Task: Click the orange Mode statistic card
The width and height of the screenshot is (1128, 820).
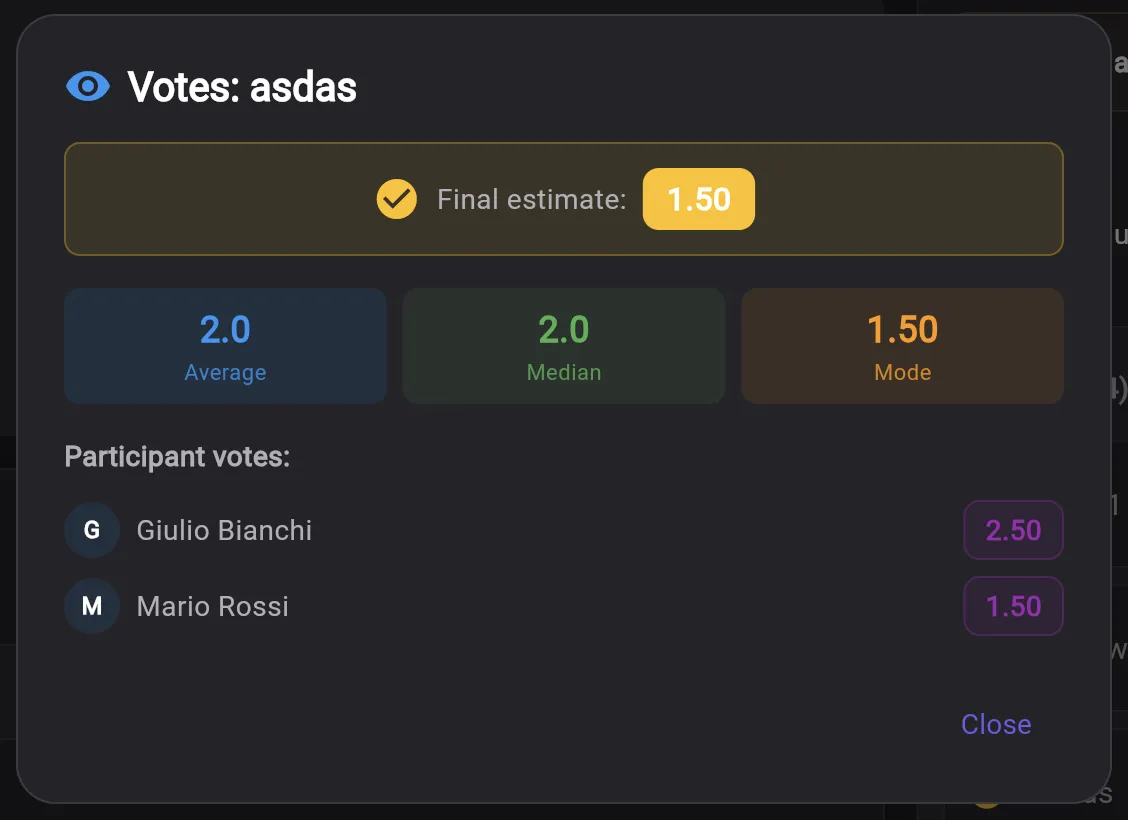Action: pyautogui.click(x=902, y=345)
